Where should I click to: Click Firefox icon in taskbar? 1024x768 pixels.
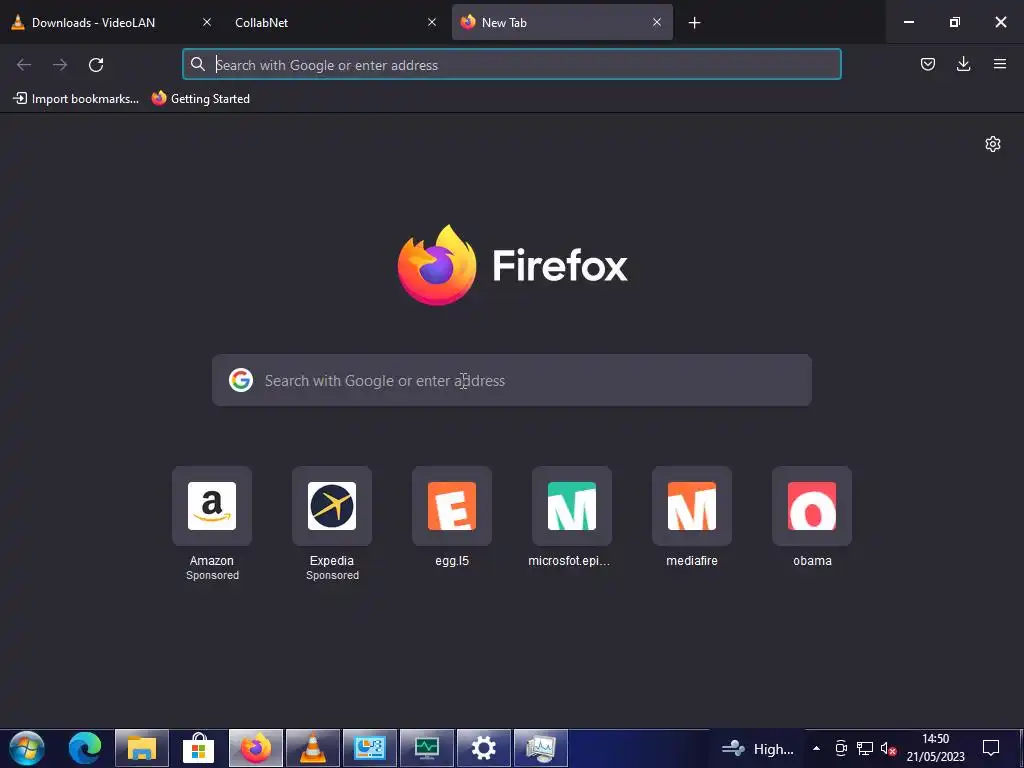256,748
